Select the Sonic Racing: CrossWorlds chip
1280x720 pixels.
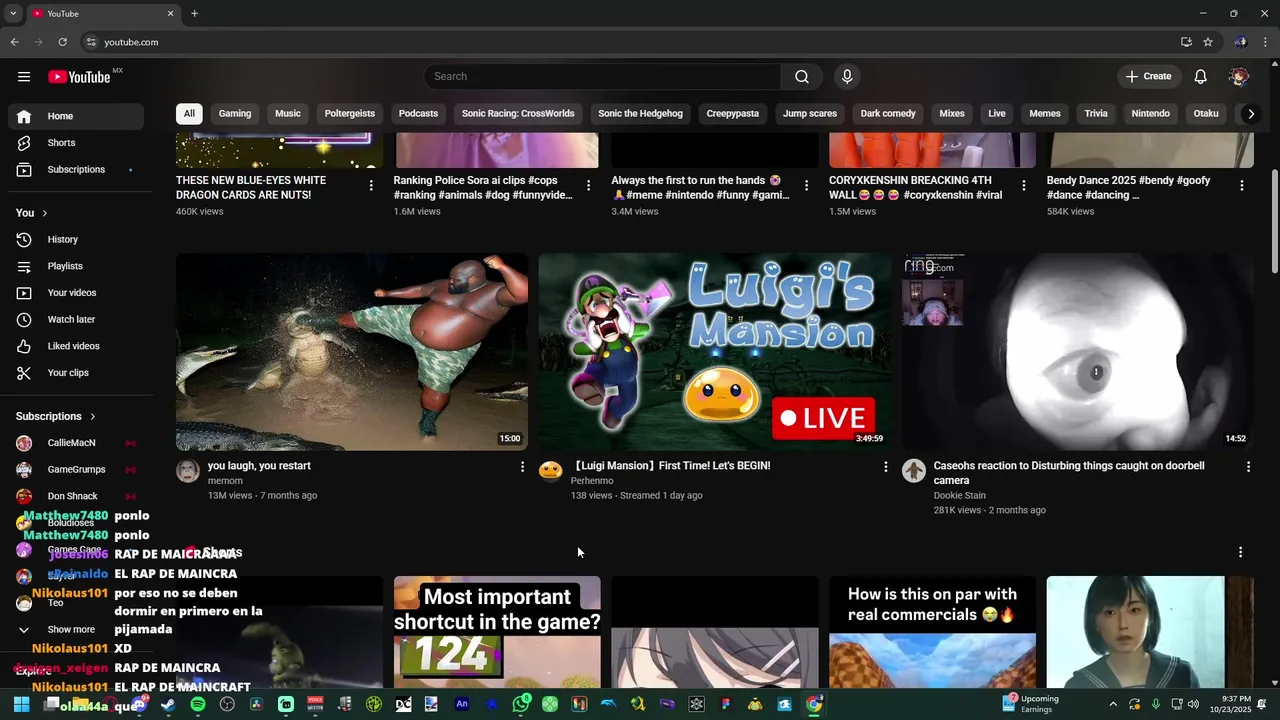518,114
